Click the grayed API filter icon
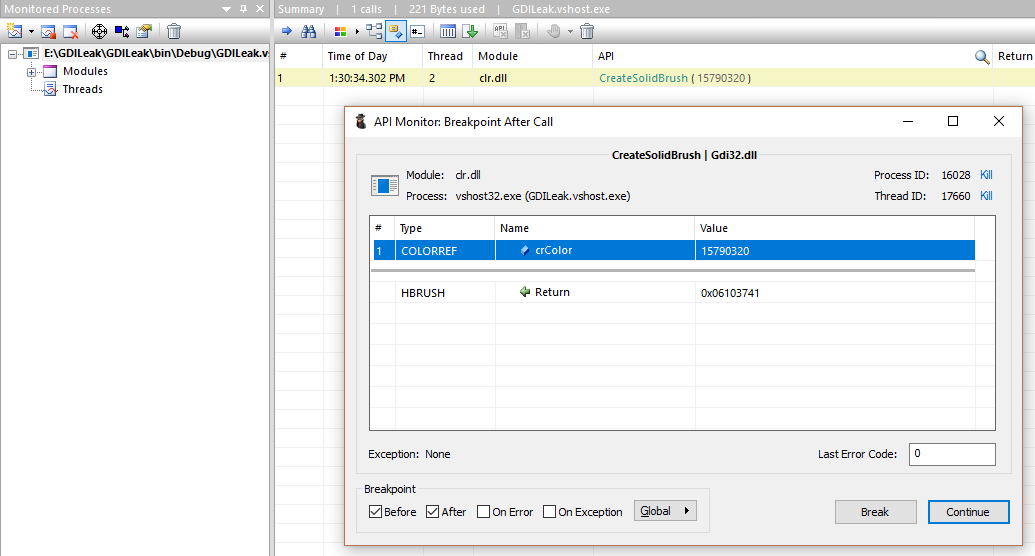 [500, 31]
